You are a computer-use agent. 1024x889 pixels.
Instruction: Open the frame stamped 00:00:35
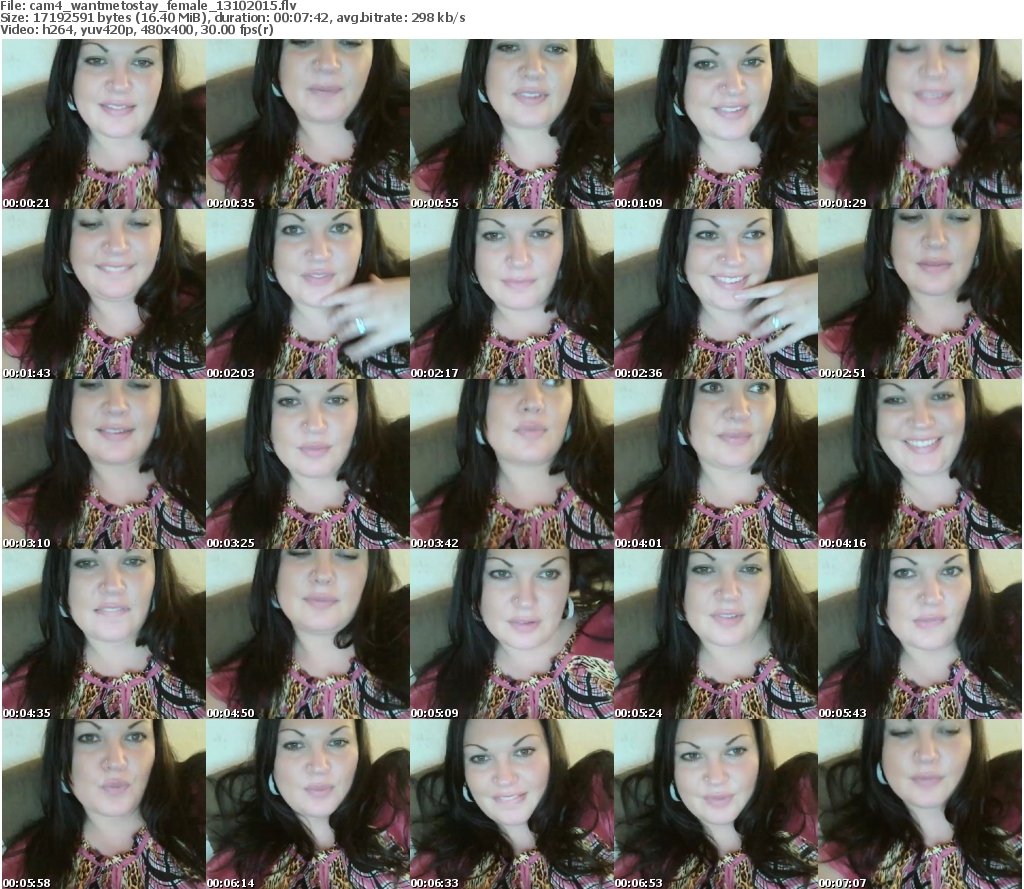(x=308, y=124)
